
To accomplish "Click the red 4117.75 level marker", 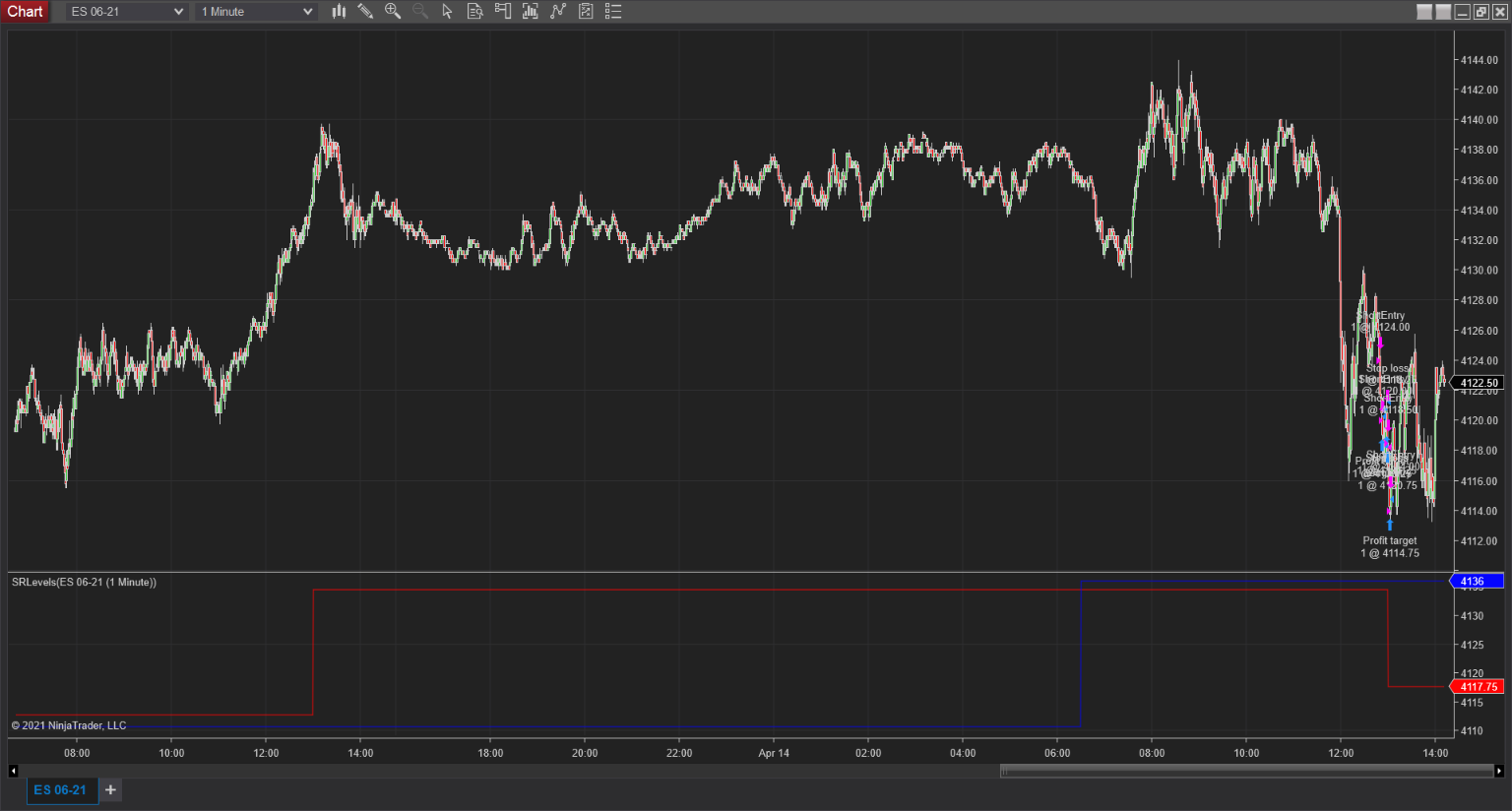I will [x=1478, y=687].
